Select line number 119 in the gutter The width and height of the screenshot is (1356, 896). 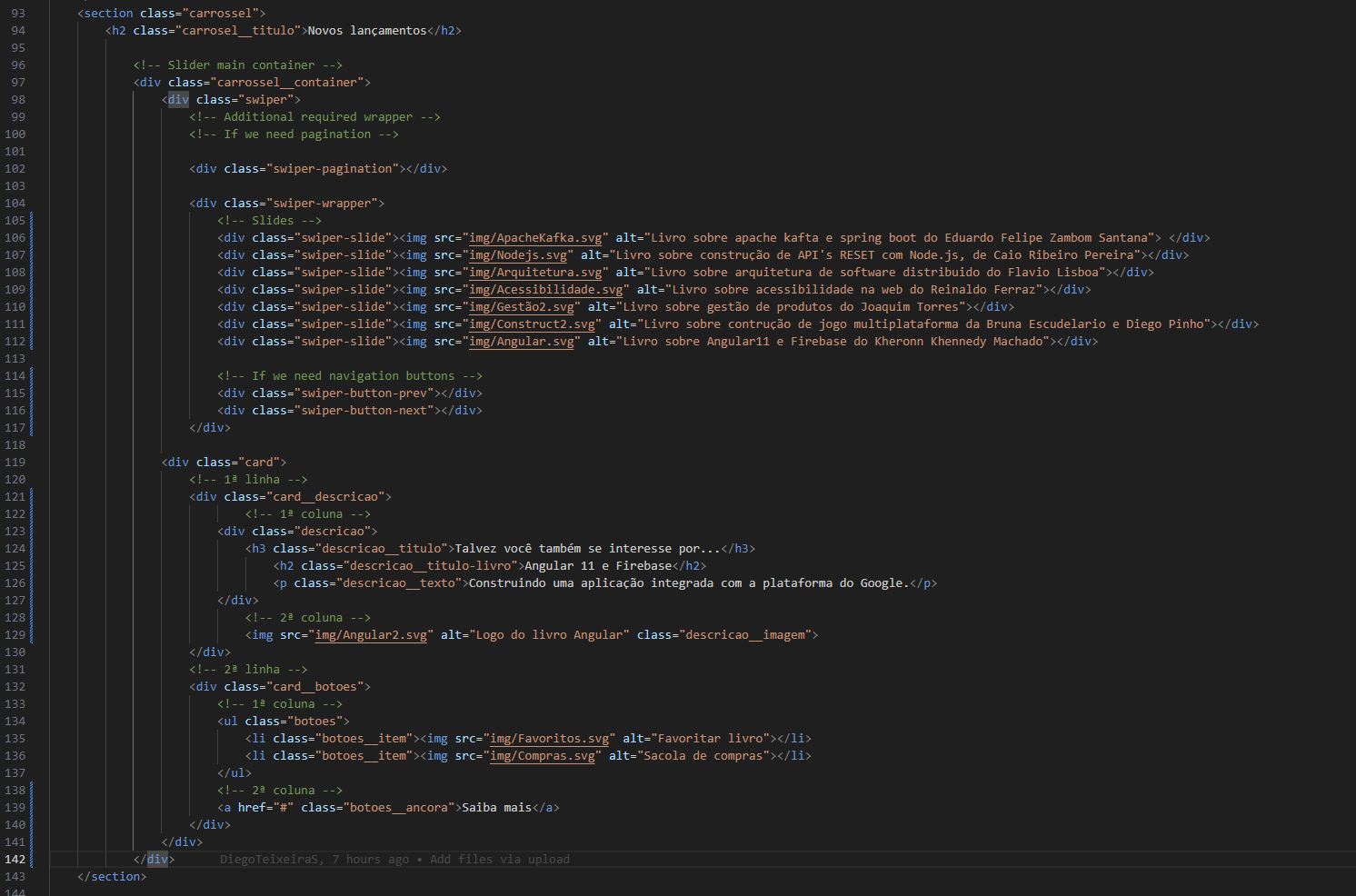pos(15,463)
